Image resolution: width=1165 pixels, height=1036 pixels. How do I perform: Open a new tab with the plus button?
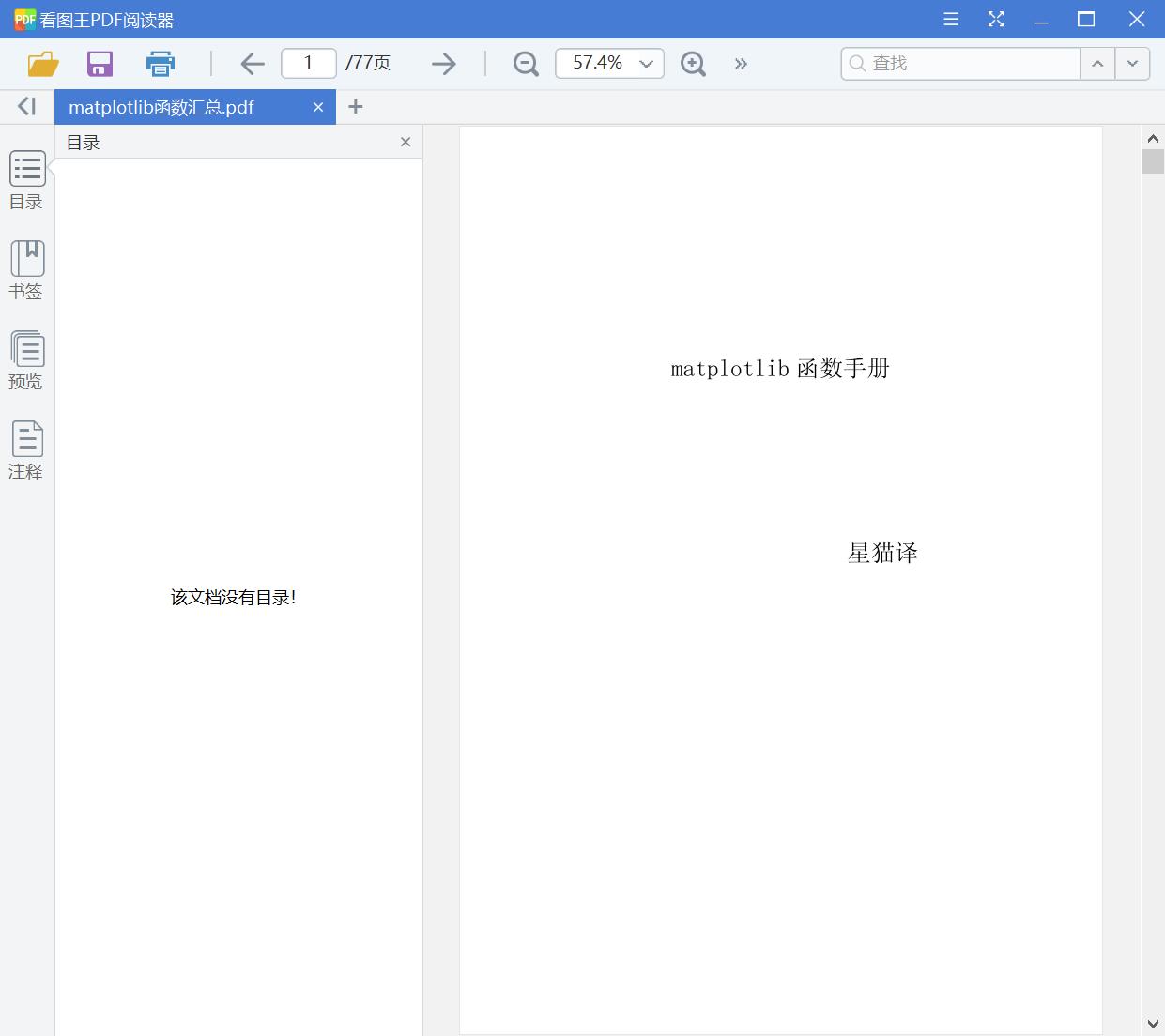click(356, 107)
